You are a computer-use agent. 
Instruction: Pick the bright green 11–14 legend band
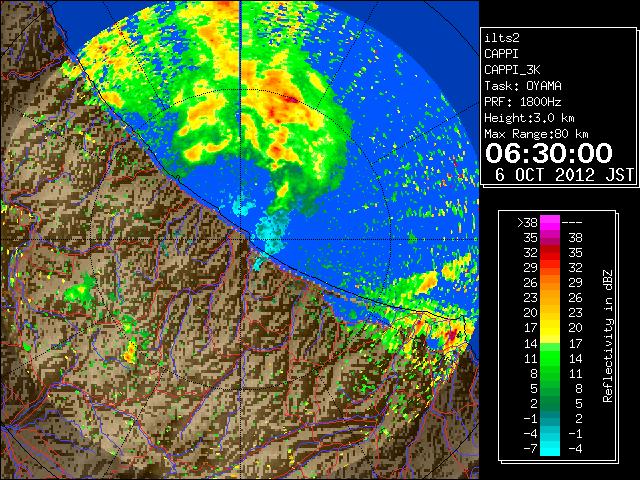(550, 358)
